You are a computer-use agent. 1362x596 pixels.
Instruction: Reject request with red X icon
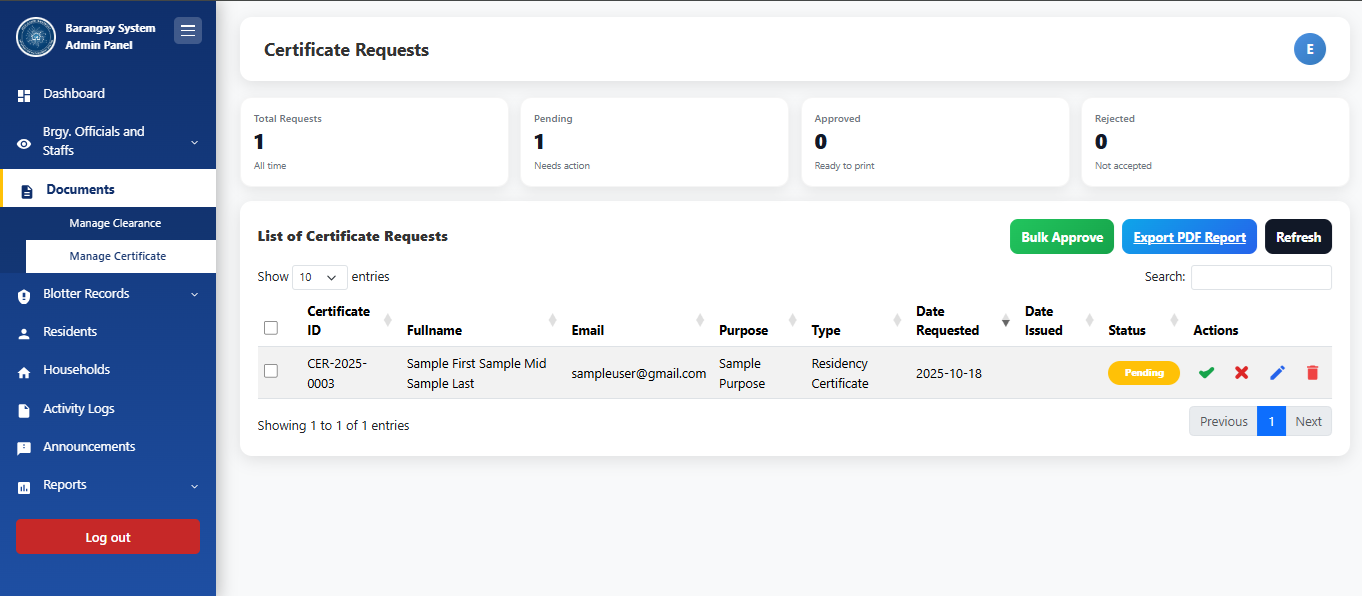tap(1241, 373)
